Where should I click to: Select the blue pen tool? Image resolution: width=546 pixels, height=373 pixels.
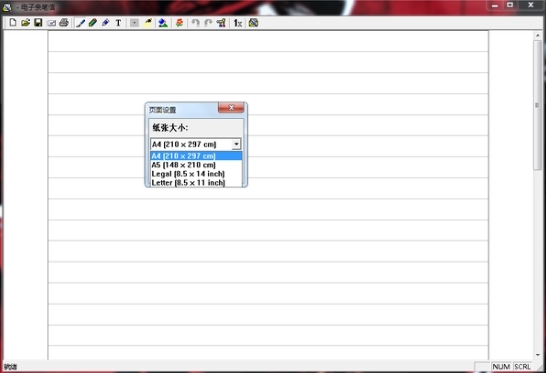coord(80,23)
